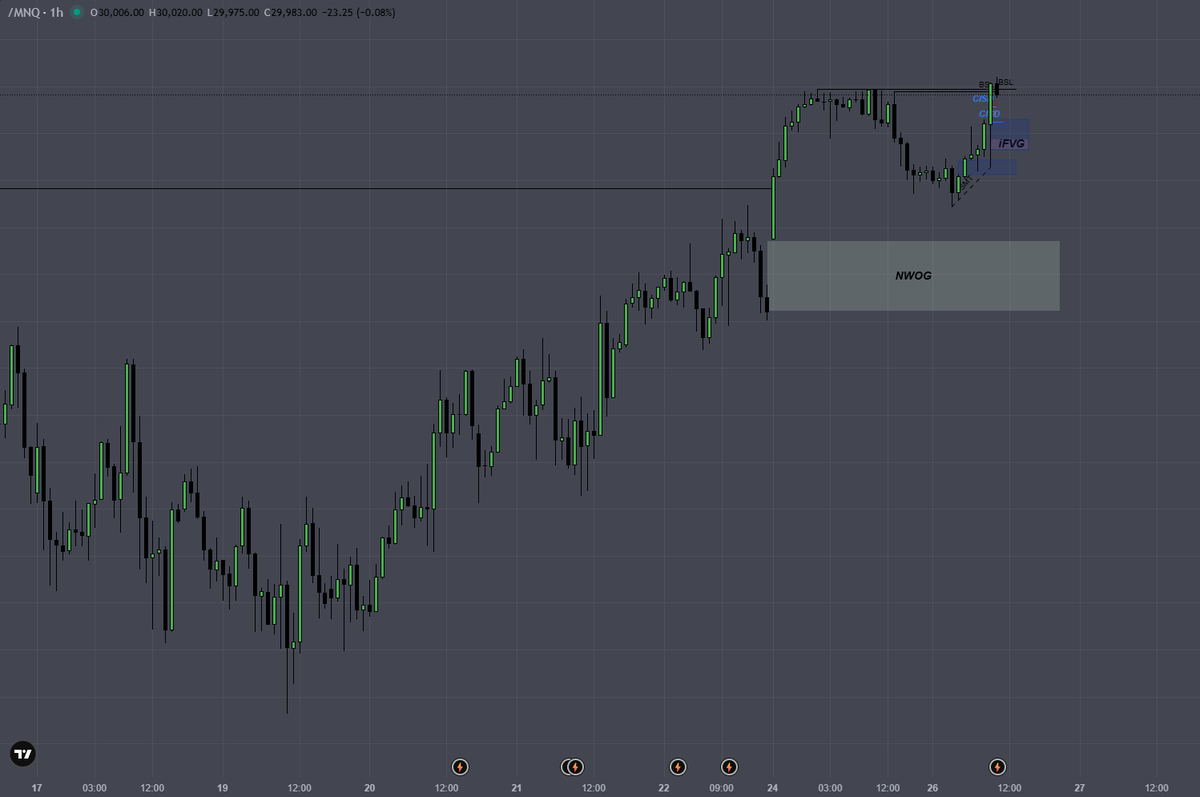Click the date label 24 on the time axis
This screenshot has width=1200, height=797.
pyautogui.click(x=773, y=788)
